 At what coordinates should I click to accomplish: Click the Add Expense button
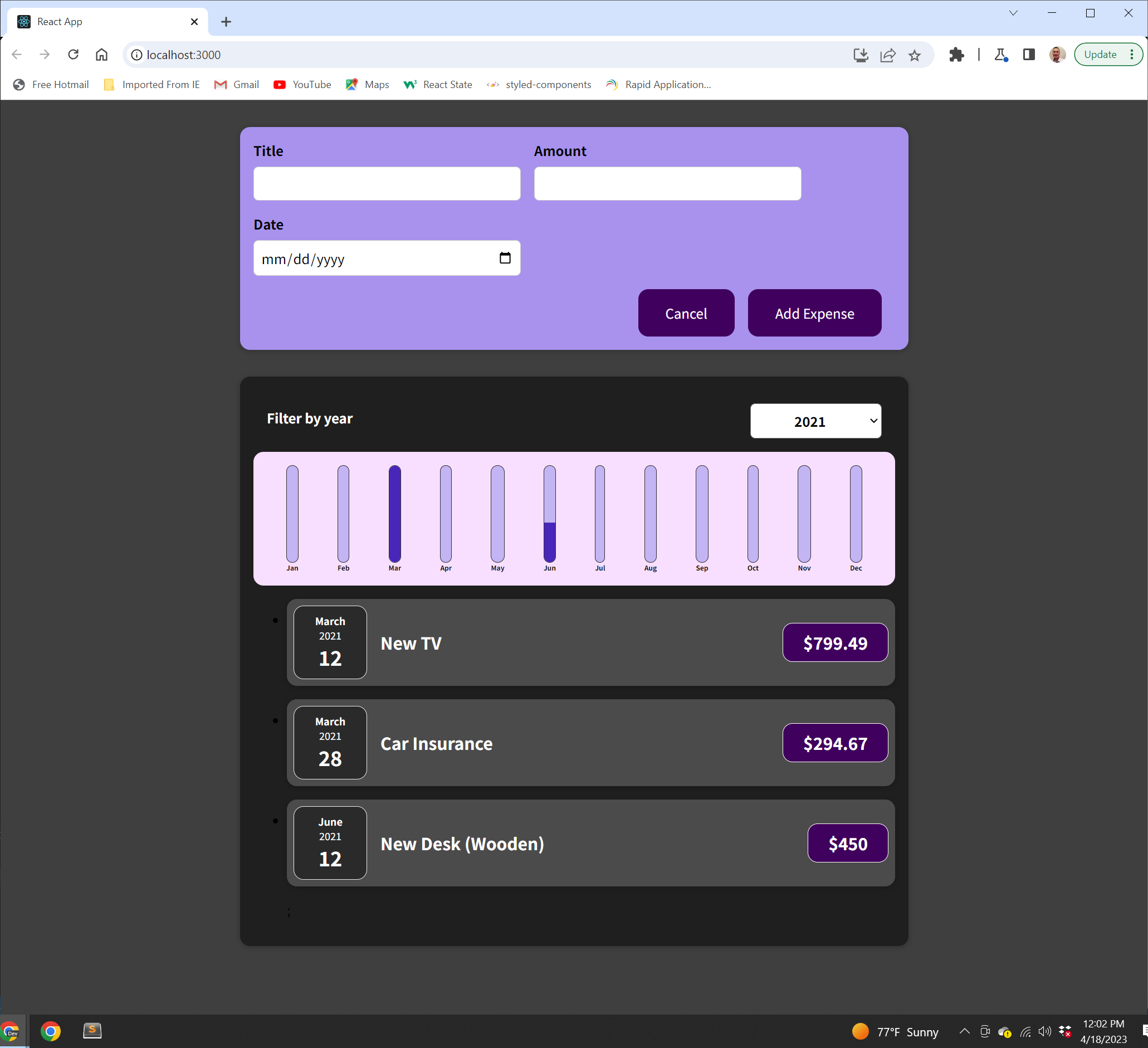(814, 313)
